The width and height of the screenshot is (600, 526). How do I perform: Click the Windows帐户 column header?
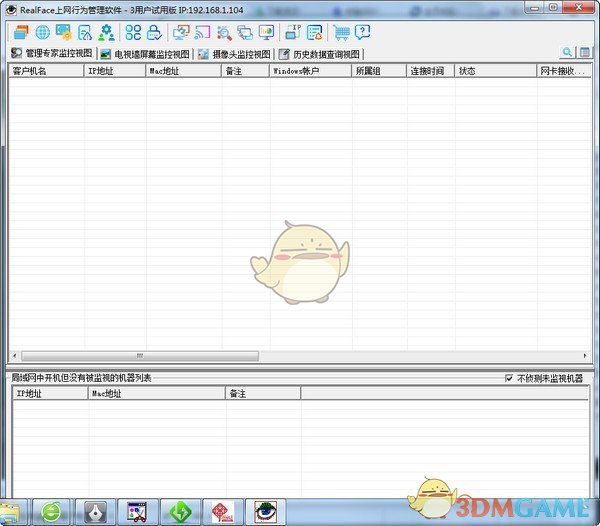[x=310, y=71]
